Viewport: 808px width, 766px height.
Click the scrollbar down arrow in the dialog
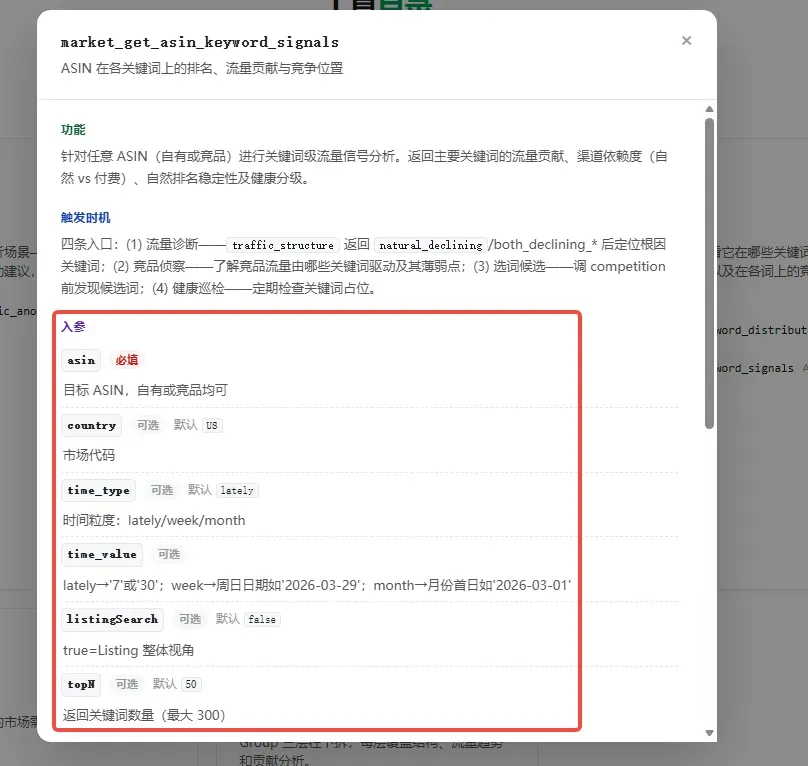(x=709, y=732)
